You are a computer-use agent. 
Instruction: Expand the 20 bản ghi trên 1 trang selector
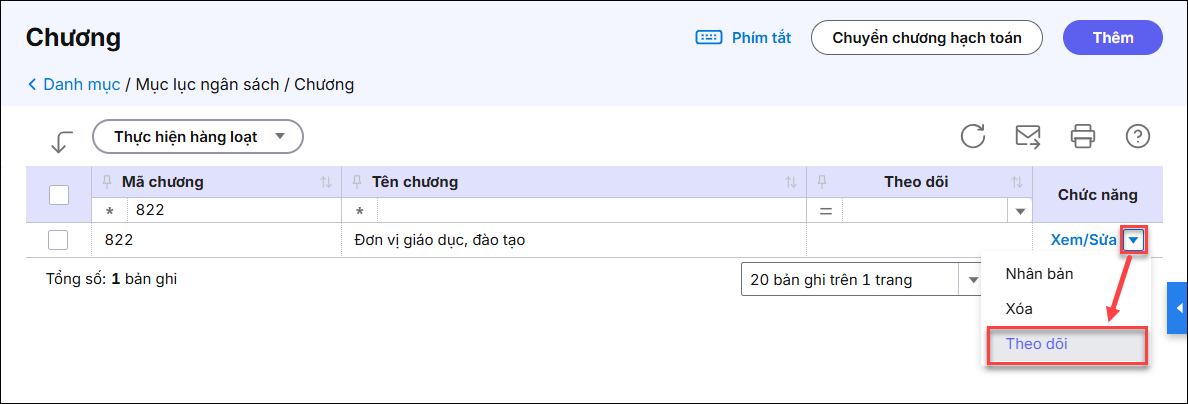coord(971,280)
